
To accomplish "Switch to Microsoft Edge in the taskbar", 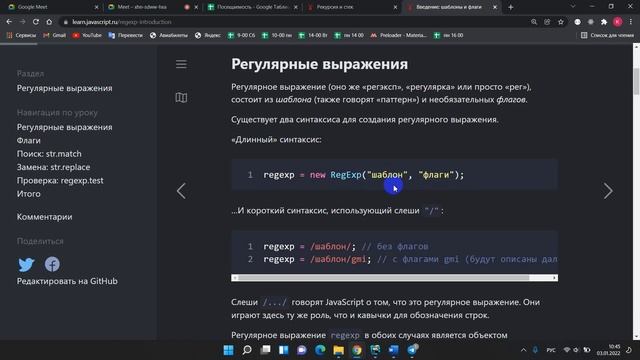I will [320, 350].
